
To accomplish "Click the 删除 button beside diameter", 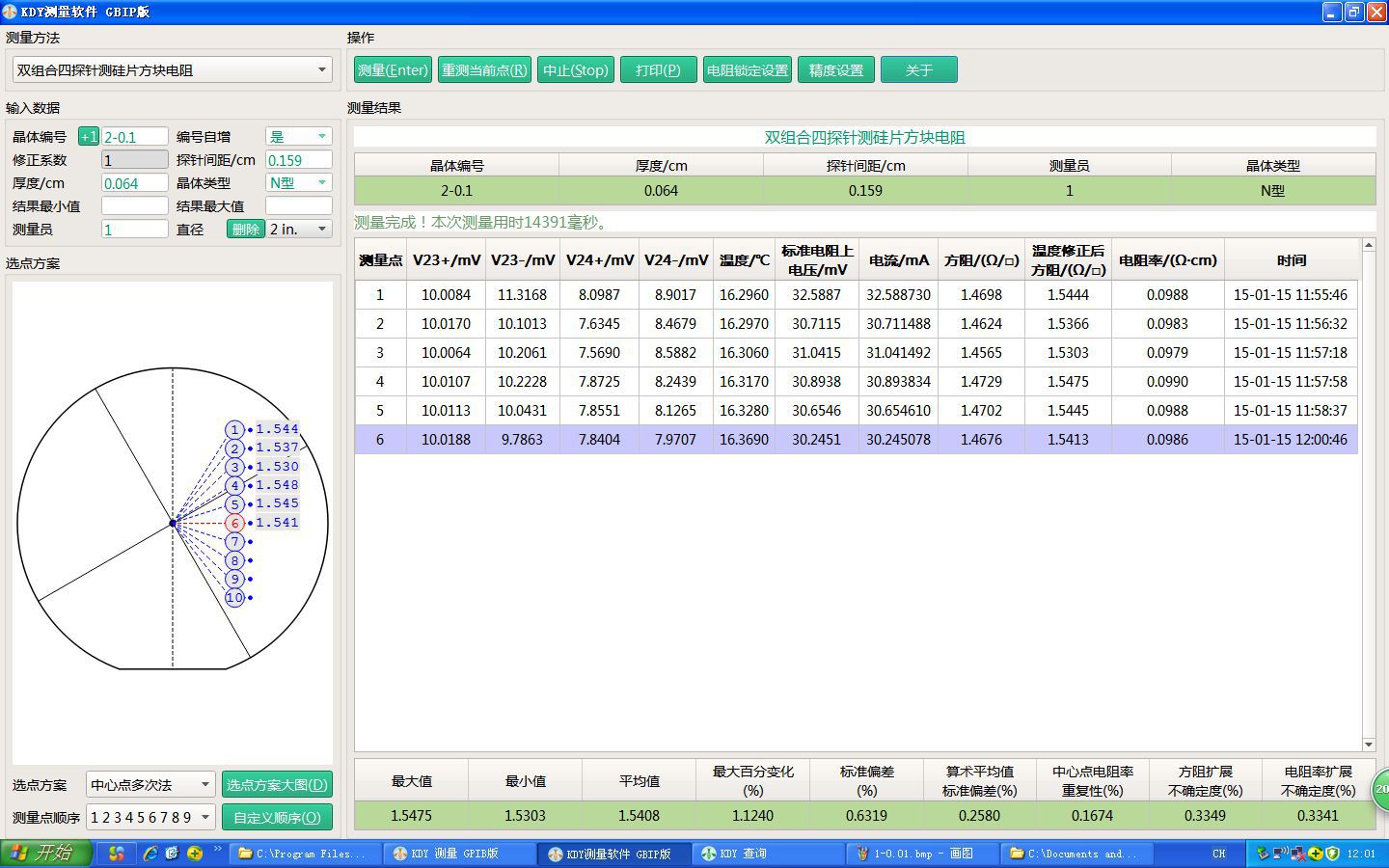I will (245, 230).
